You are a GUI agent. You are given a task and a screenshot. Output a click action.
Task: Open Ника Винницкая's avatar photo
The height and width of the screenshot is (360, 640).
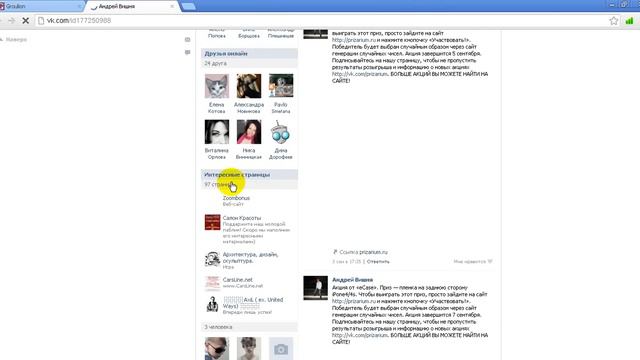tap(249, 132)
